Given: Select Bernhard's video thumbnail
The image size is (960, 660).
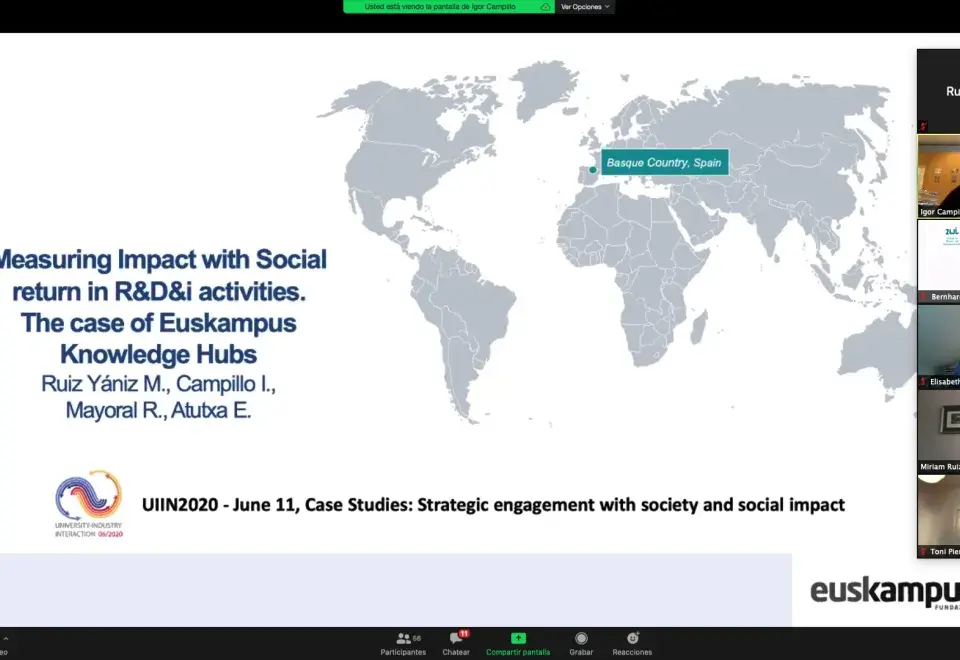Looking at the screenshot, I should (939, 261).
